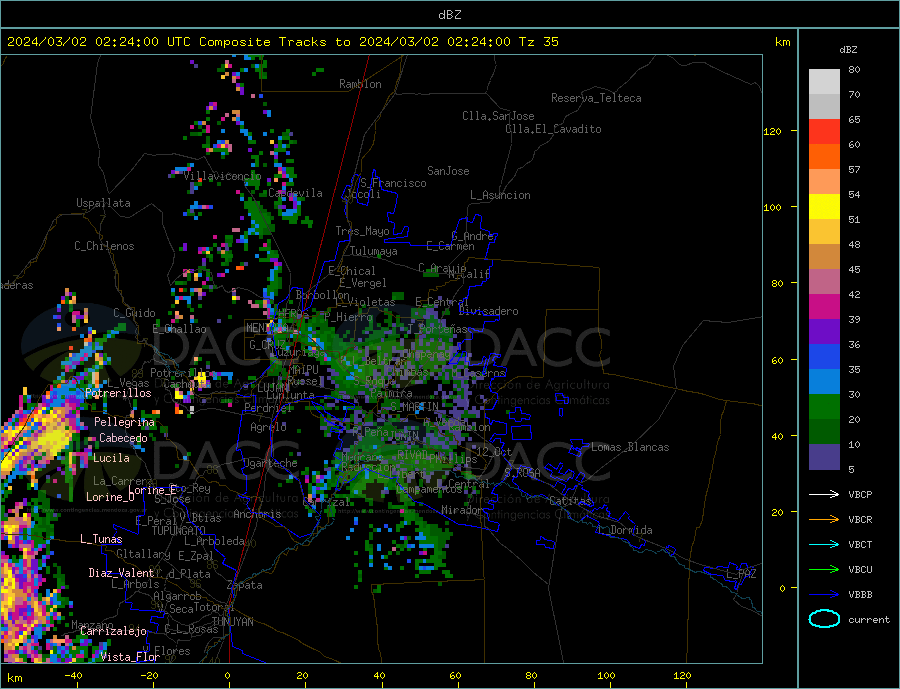Click the Ramblon label near the top

(x=360, y=84)
